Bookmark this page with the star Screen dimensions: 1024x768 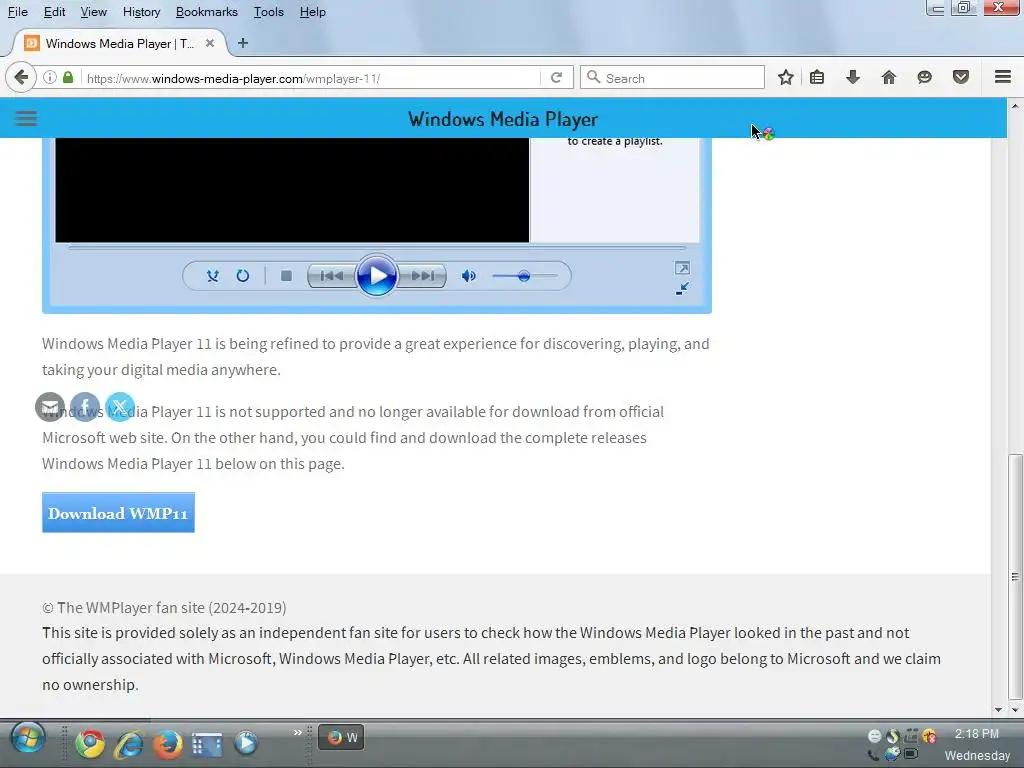click(786, 78)
